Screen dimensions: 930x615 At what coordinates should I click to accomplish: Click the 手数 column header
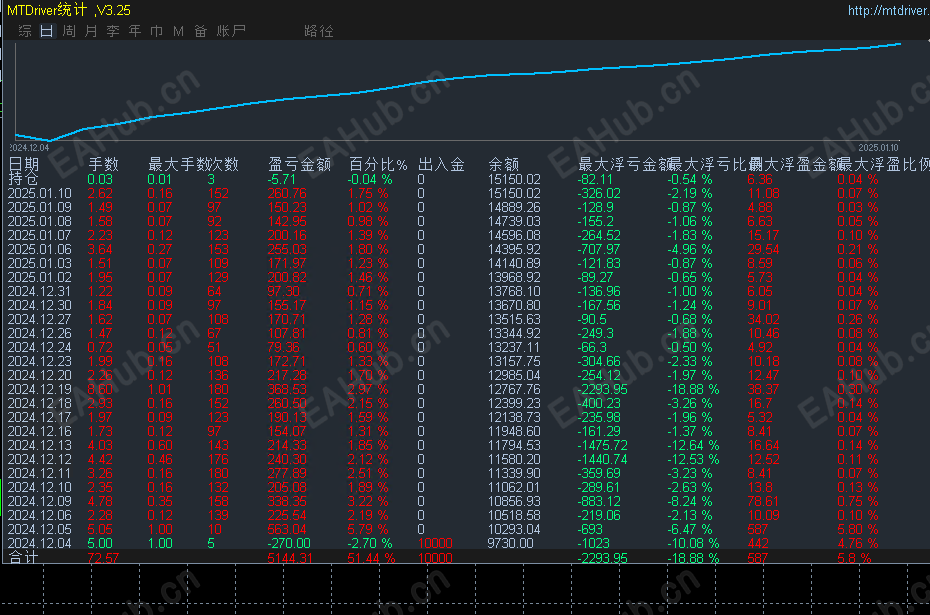pos(103,164)
